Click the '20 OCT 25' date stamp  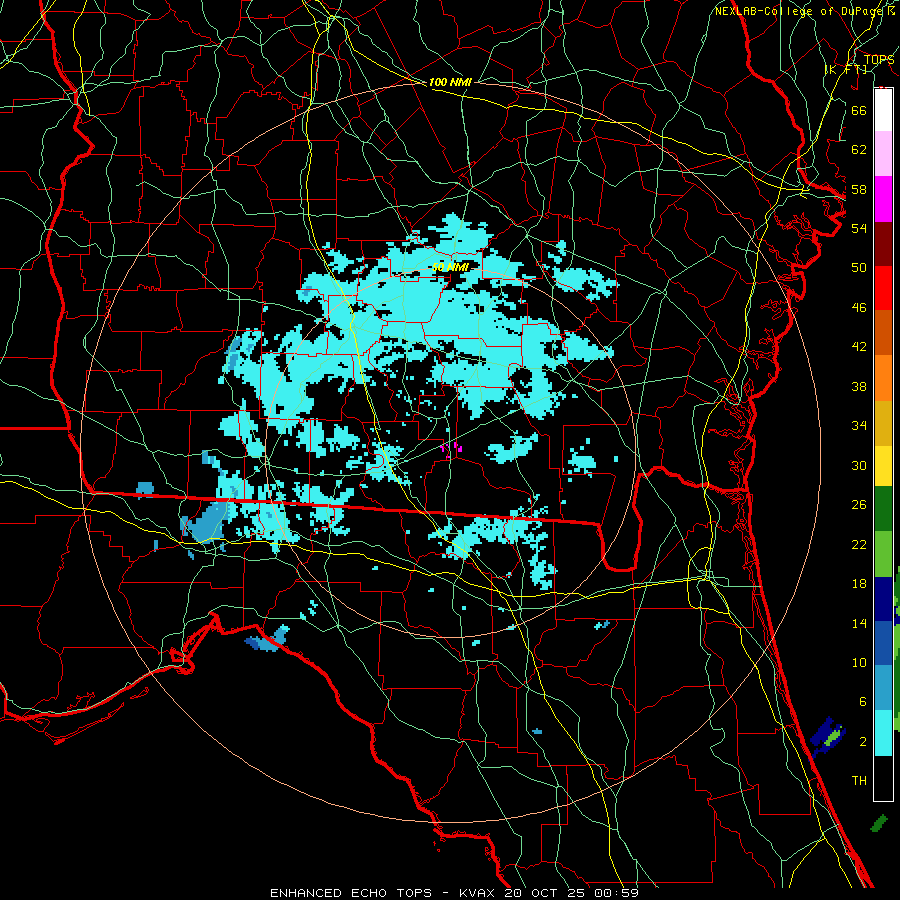(545, 893)
